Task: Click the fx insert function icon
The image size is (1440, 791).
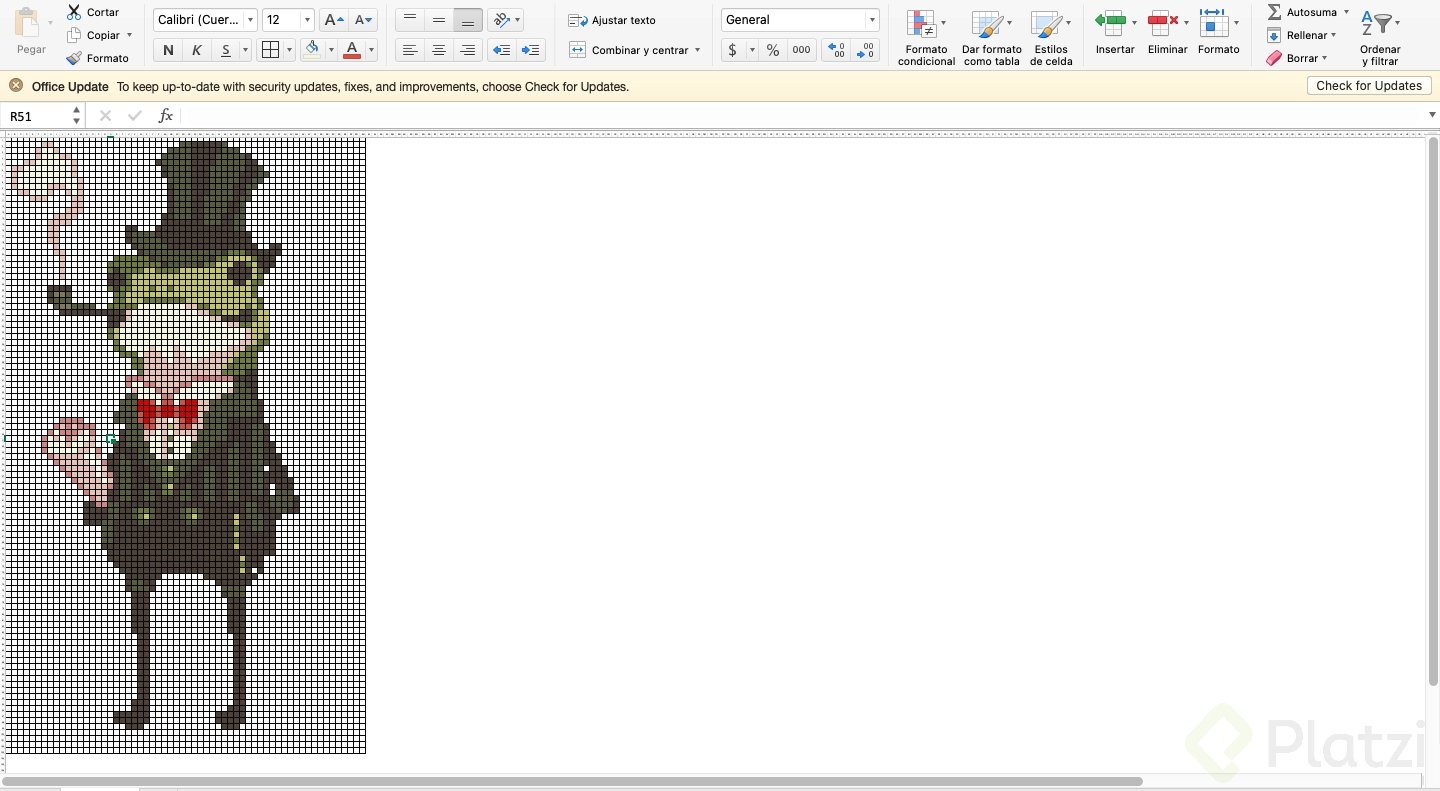Action: point(166,116)
